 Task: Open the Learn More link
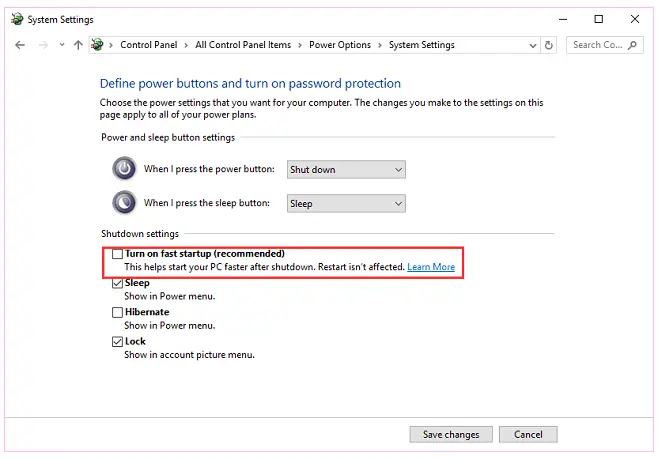pos(431,267)
